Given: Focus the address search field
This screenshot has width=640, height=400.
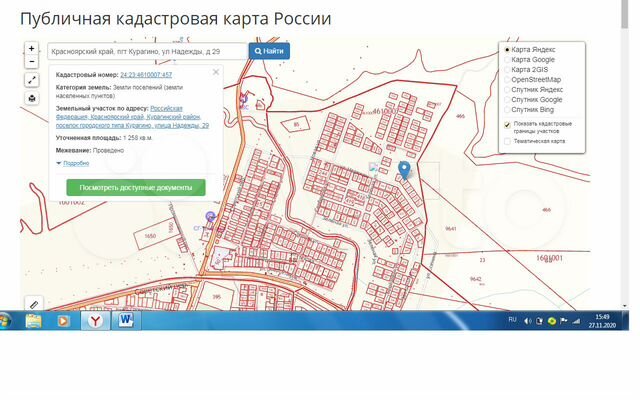Looking at the screenshot, I should click(x=148, y=51).
